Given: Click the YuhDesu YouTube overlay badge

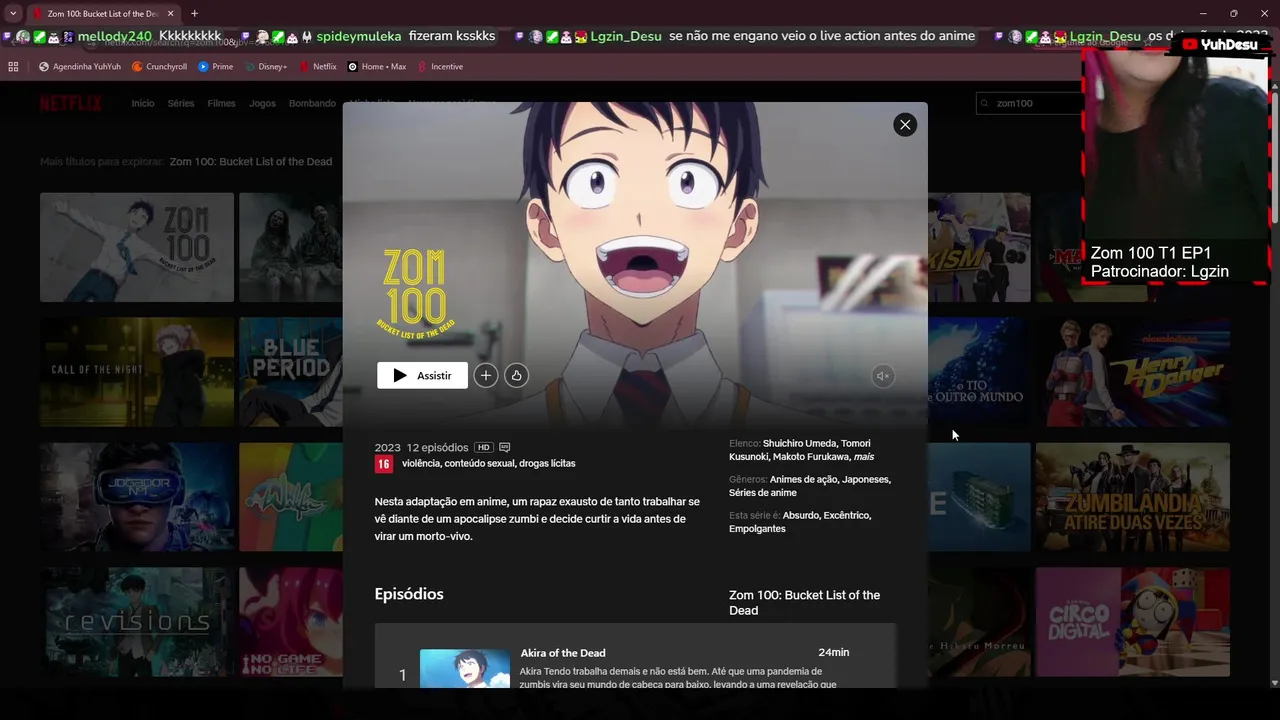Looking at the screenshot, I should (x=1220, y=45).
